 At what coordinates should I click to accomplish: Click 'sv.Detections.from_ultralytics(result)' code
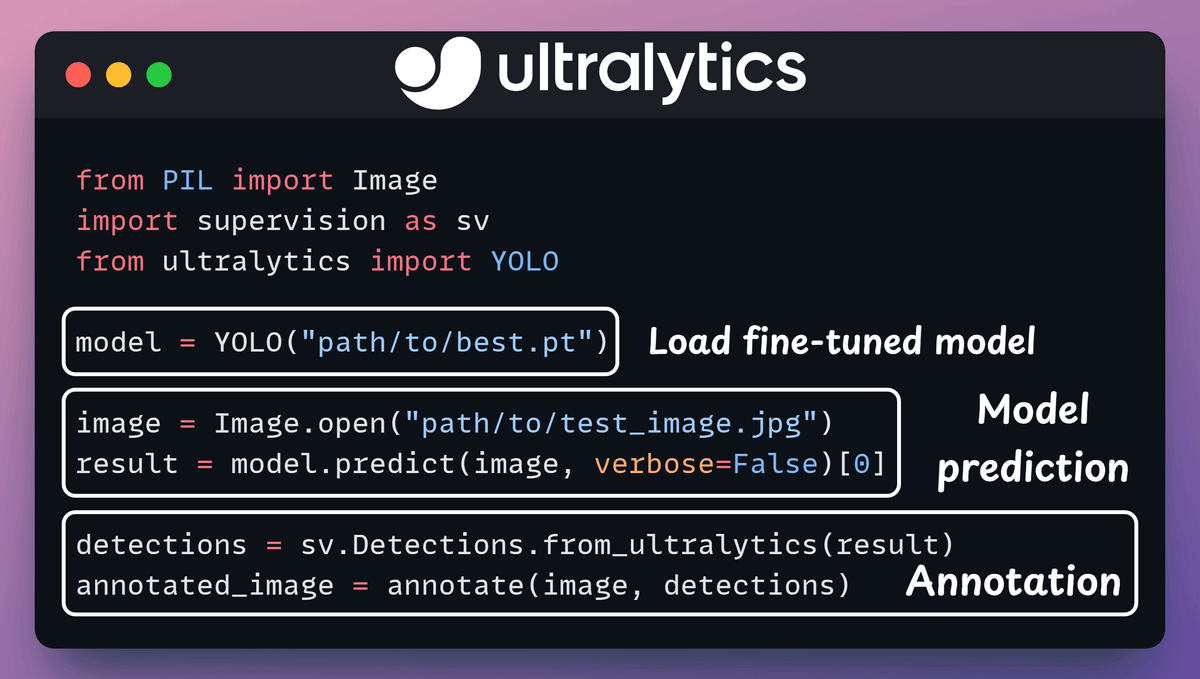pyautogui.click(x=627, y=545)
